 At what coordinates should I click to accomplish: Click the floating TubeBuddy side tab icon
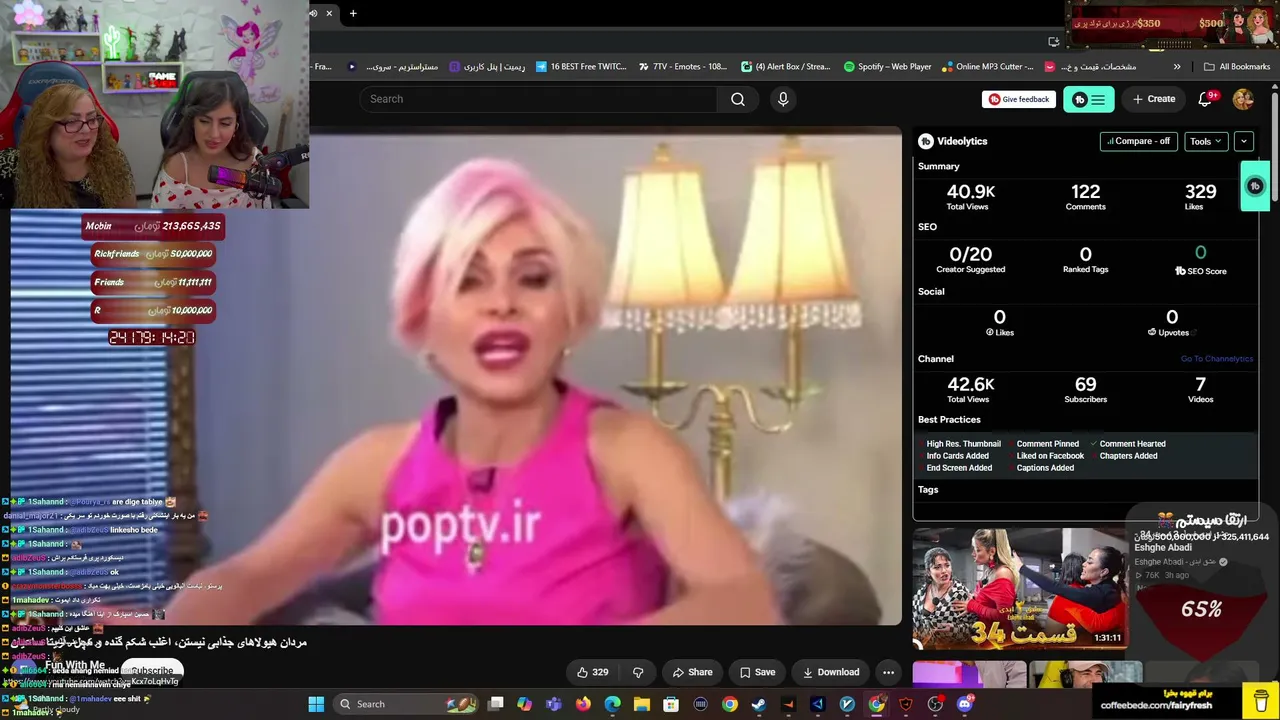point(1255,186)
